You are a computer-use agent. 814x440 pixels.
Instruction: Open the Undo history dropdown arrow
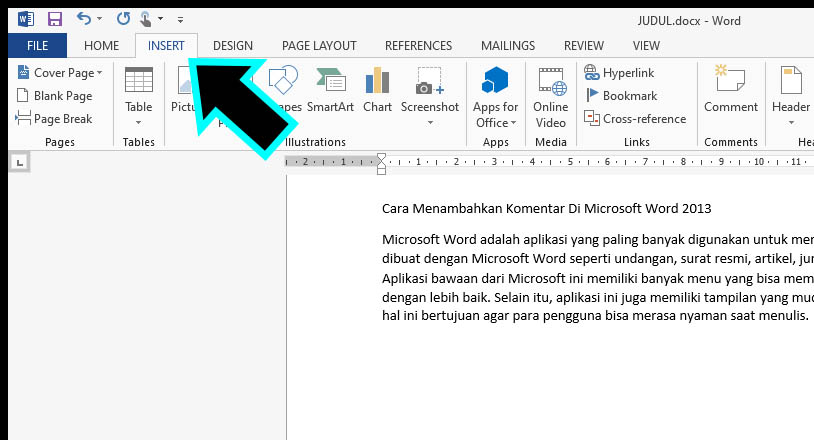(100, 19)
